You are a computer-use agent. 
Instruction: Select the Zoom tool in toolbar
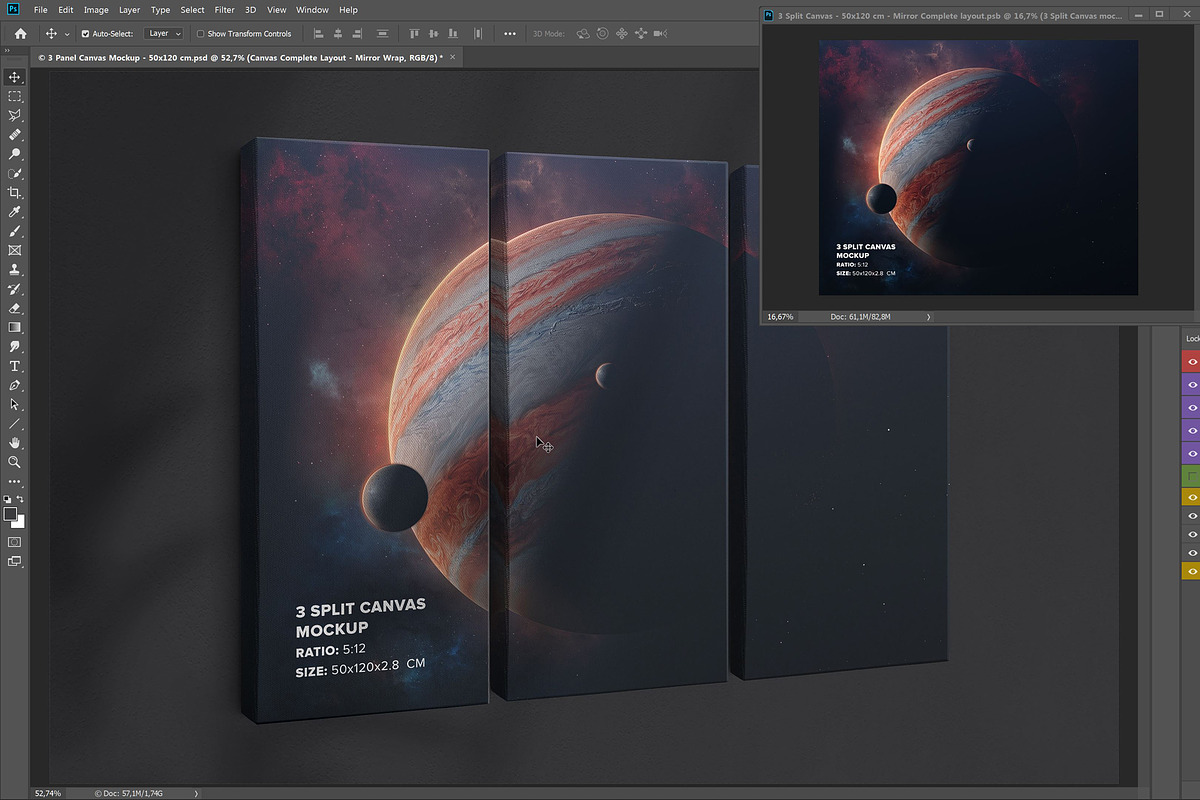click(14, 462)
